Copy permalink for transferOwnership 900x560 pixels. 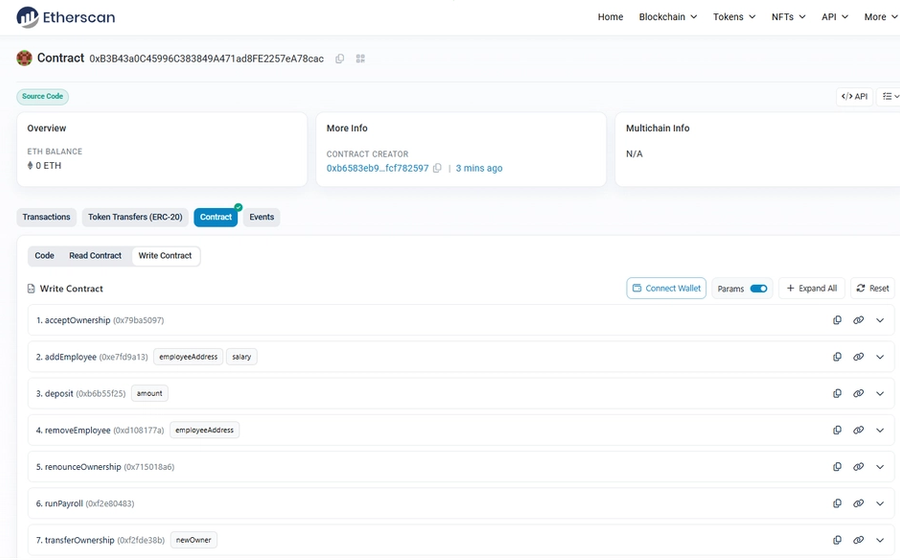pos(859,540)
